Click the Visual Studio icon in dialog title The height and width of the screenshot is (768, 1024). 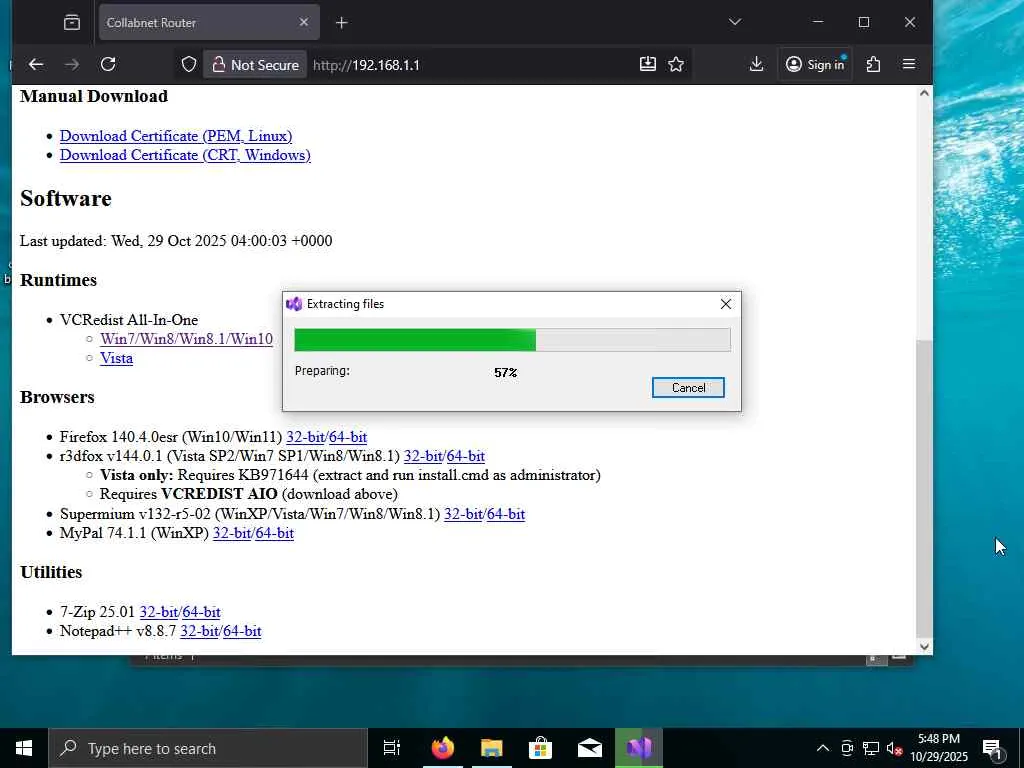click(295, 304)
